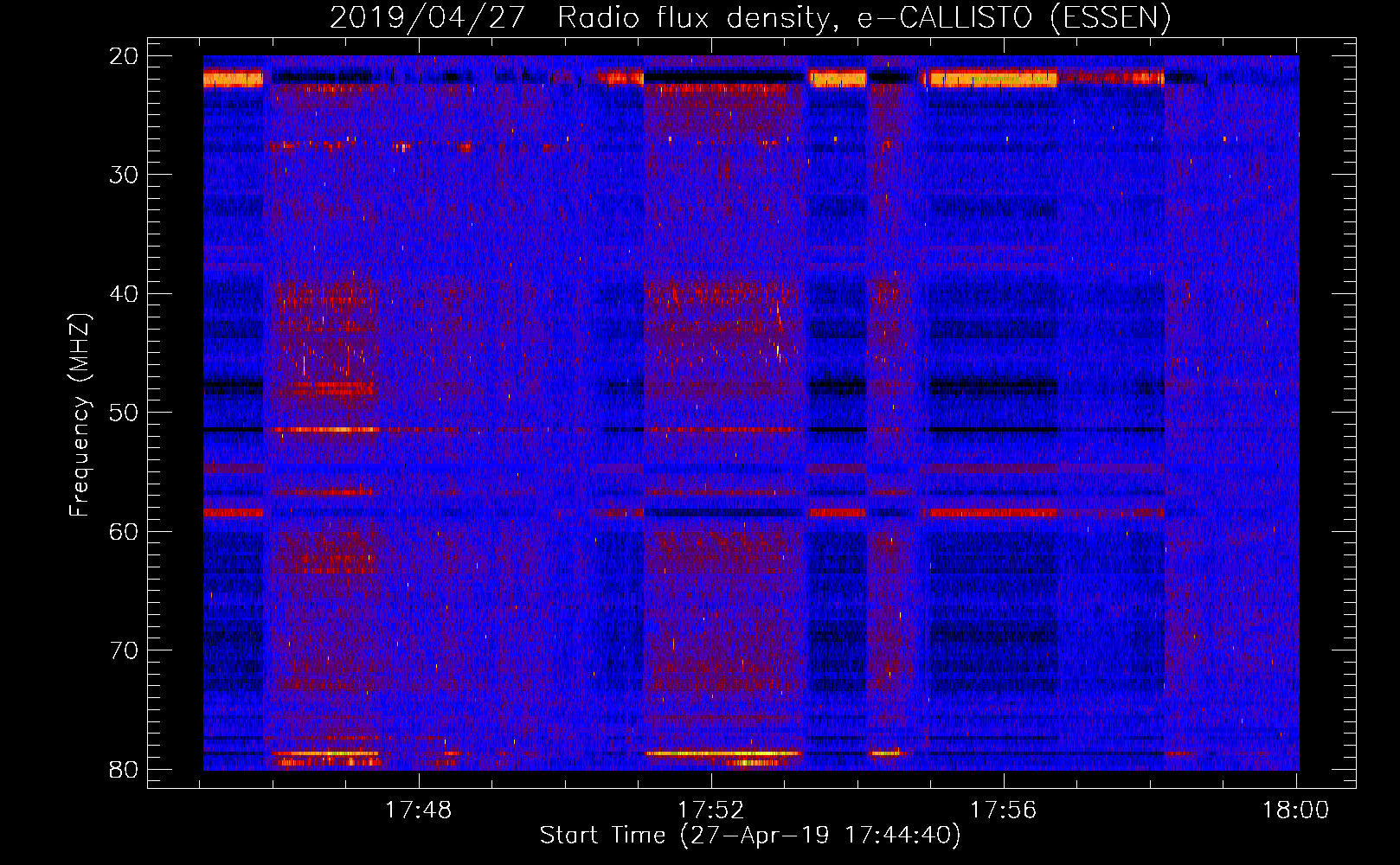Click the 17:56 time tick label

coord(1003,811)
